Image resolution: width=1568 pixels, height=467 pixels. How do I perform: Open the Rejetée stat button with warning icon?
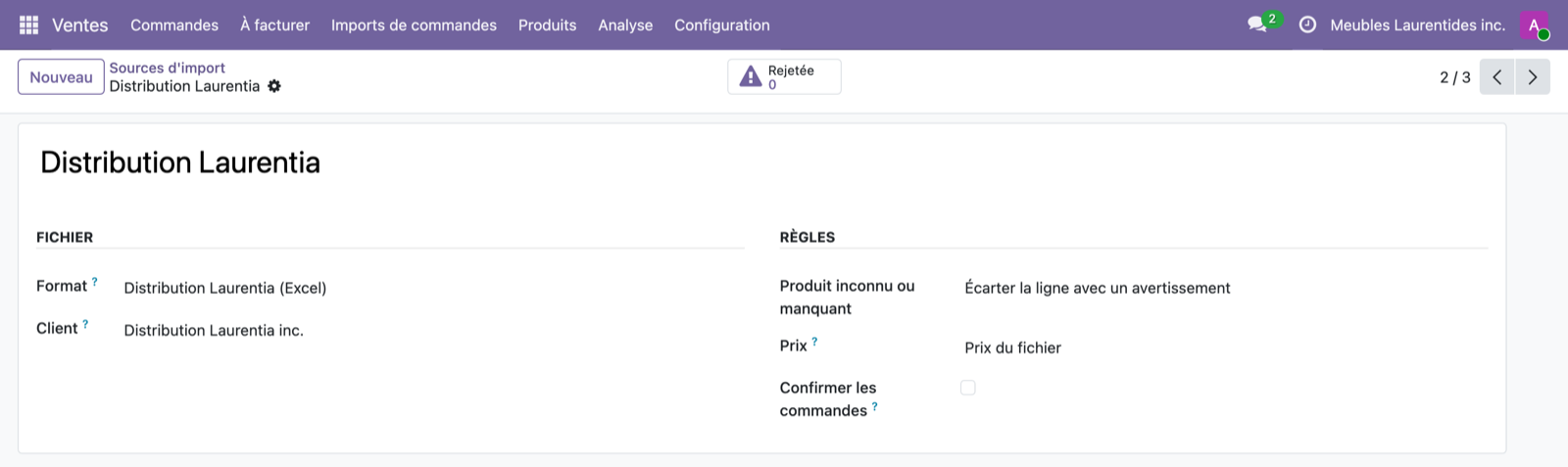(784, 76)
